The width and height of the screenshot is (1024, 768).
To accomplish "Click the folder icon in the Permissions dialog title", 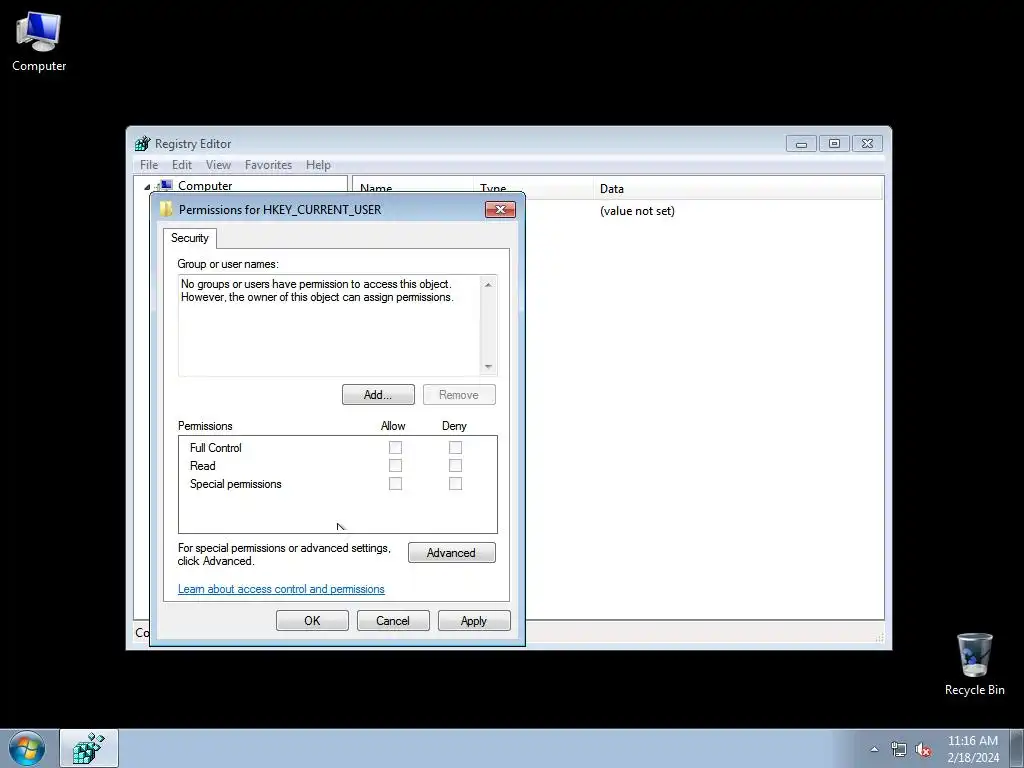I will click(x=167, y=209).
